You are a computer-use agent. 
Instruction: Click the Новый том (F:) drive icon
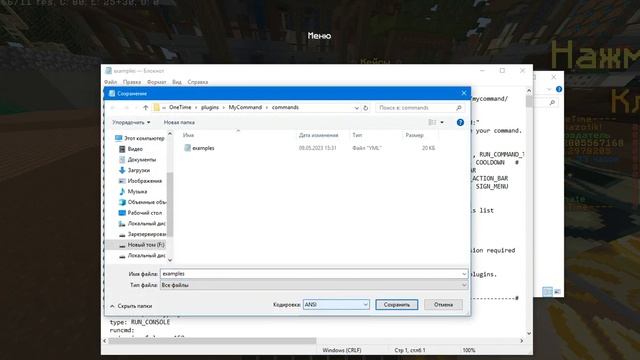(x=122, y=245)
